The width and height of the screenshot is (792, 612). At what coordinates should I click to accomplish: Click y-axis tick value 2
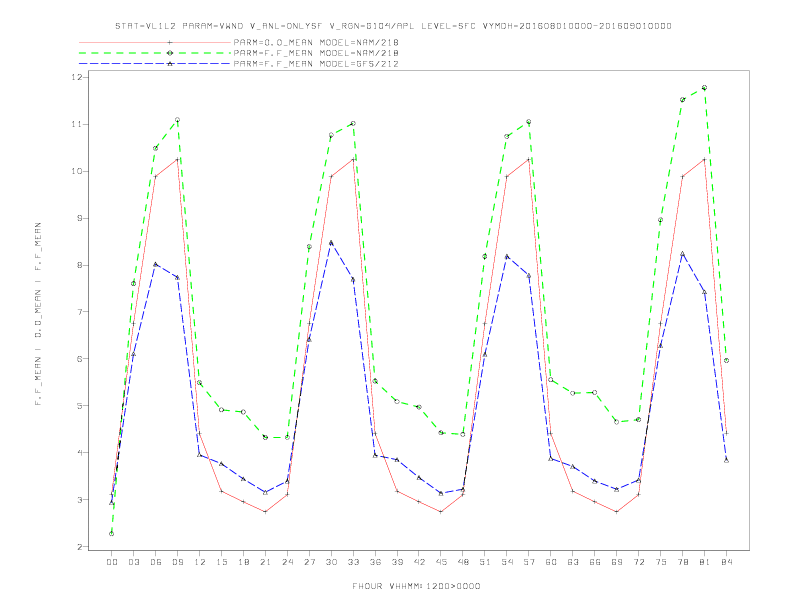tap(80, 546)
